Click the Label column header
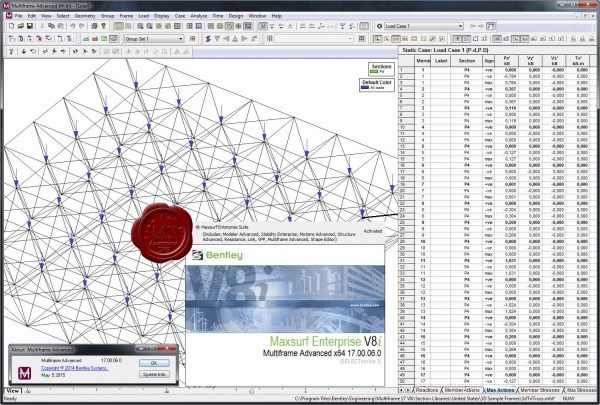 pos(441,61)
